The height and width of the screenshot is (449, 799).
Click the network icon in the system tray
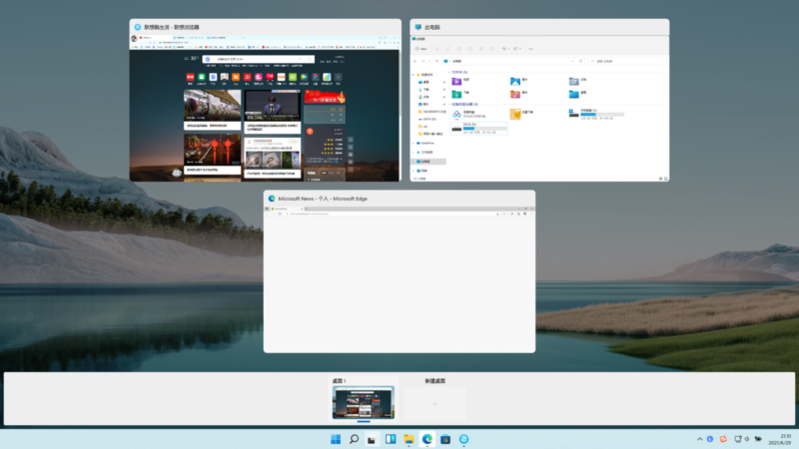(x=737, y=439)
